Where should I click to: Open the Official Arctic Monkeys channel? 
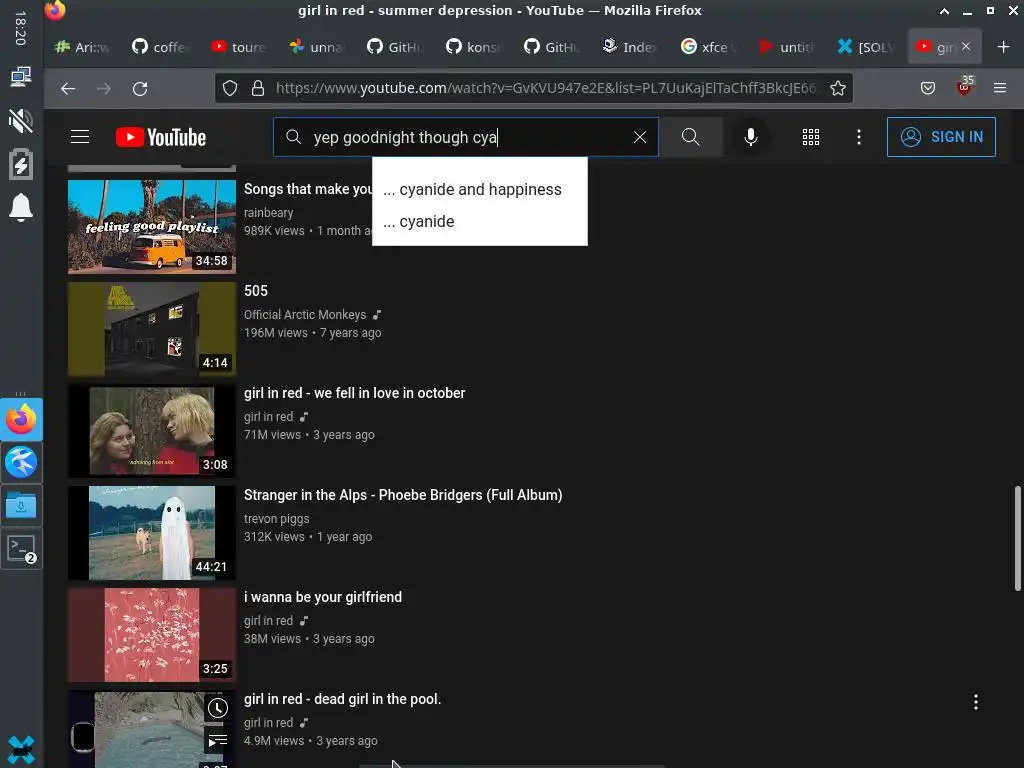coord(305,315)
